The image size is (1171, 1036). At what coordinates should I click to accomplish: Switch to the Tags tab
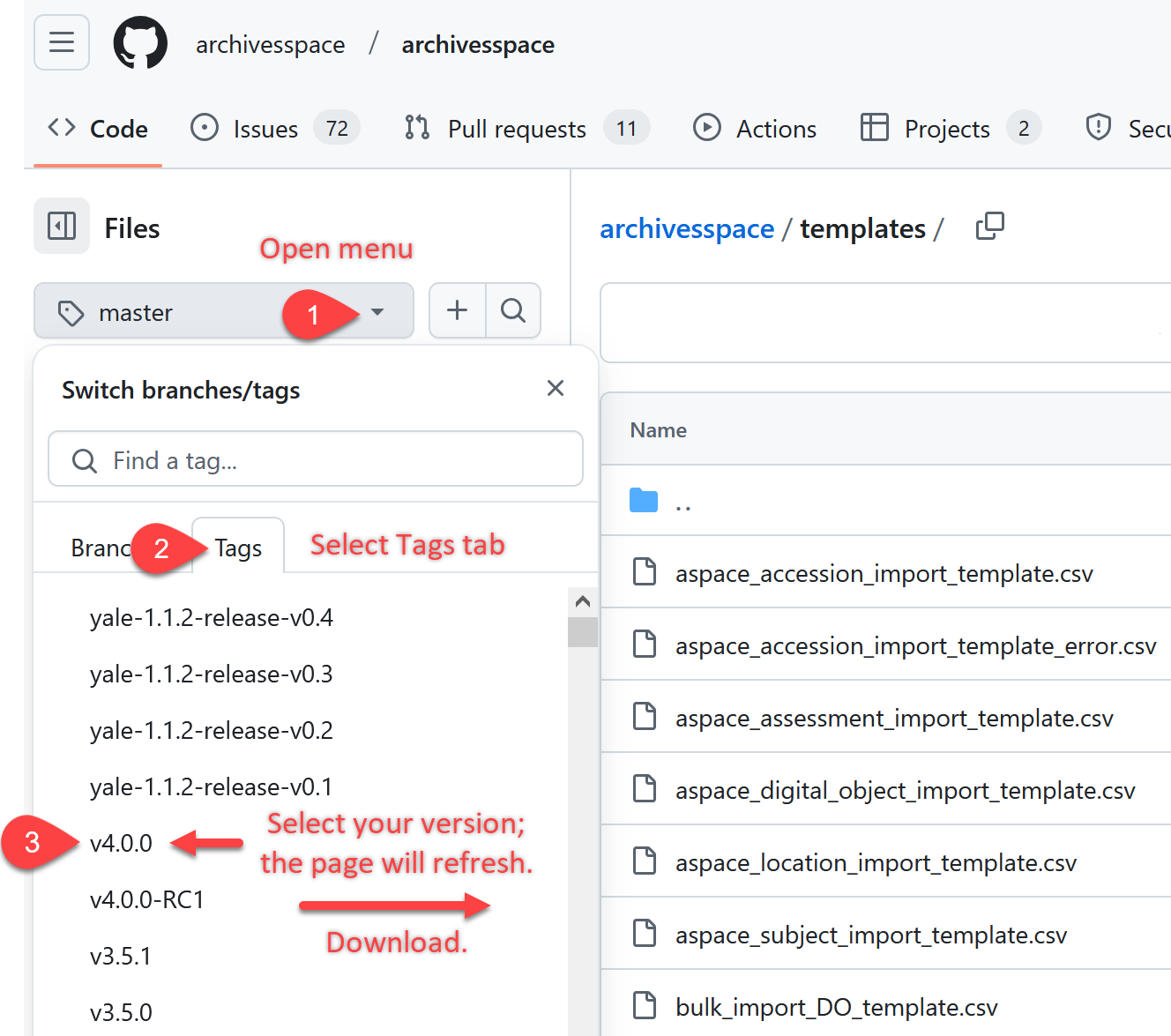(x=236, y=547)
